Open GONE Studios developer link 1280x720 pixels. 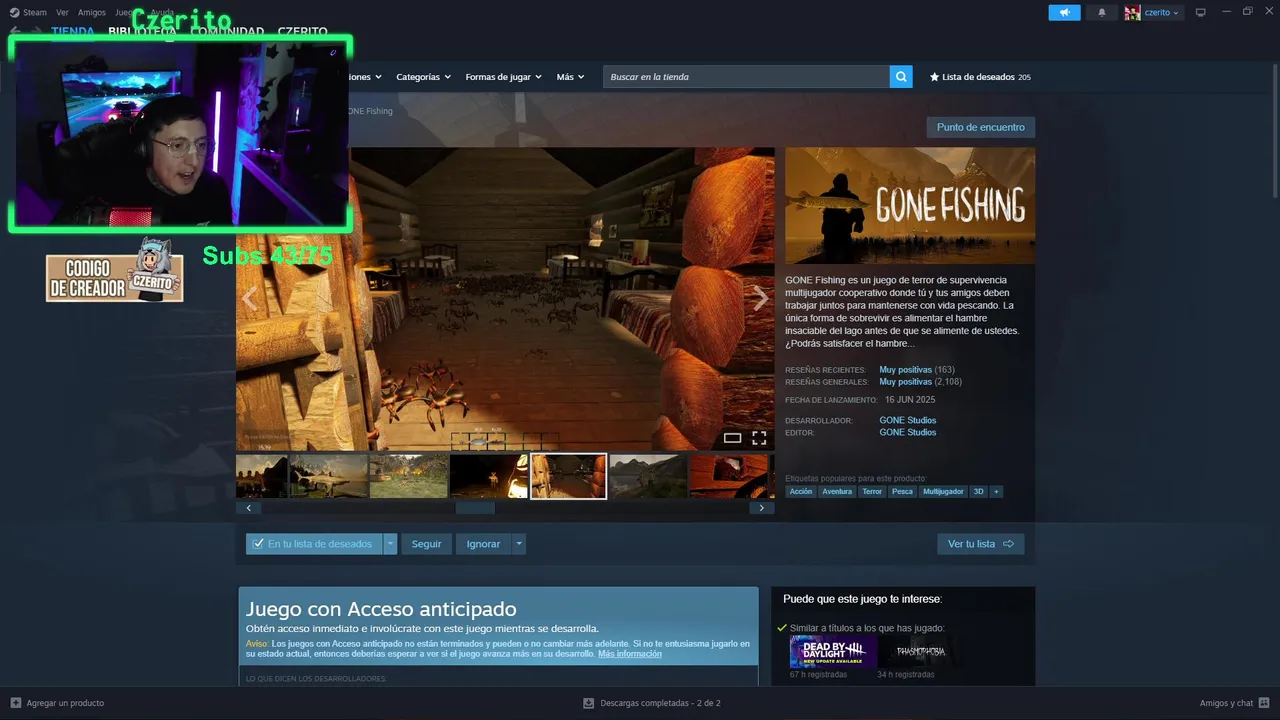(x=908, y=420)
